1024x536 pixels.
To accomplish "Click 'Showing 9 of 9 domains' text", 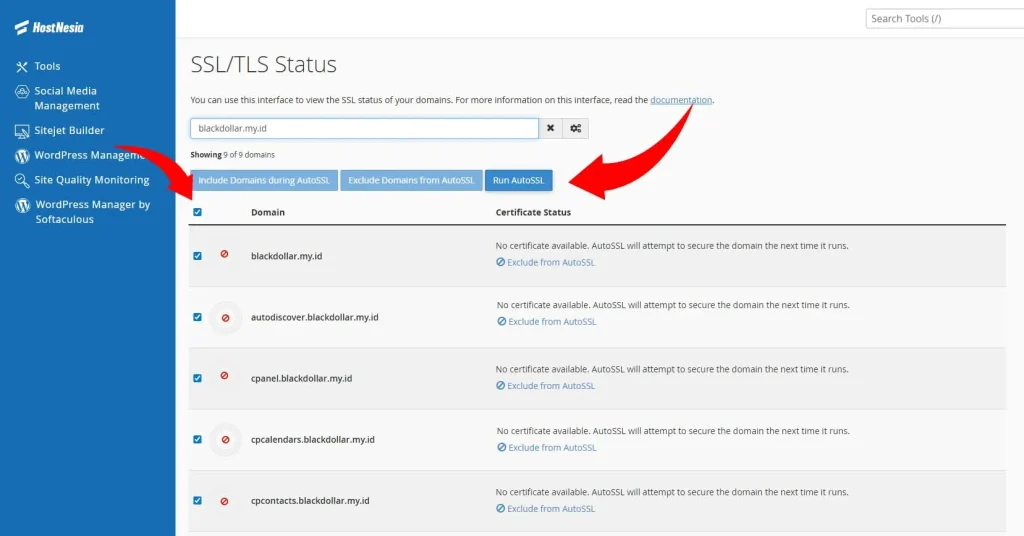I will 232,155.
